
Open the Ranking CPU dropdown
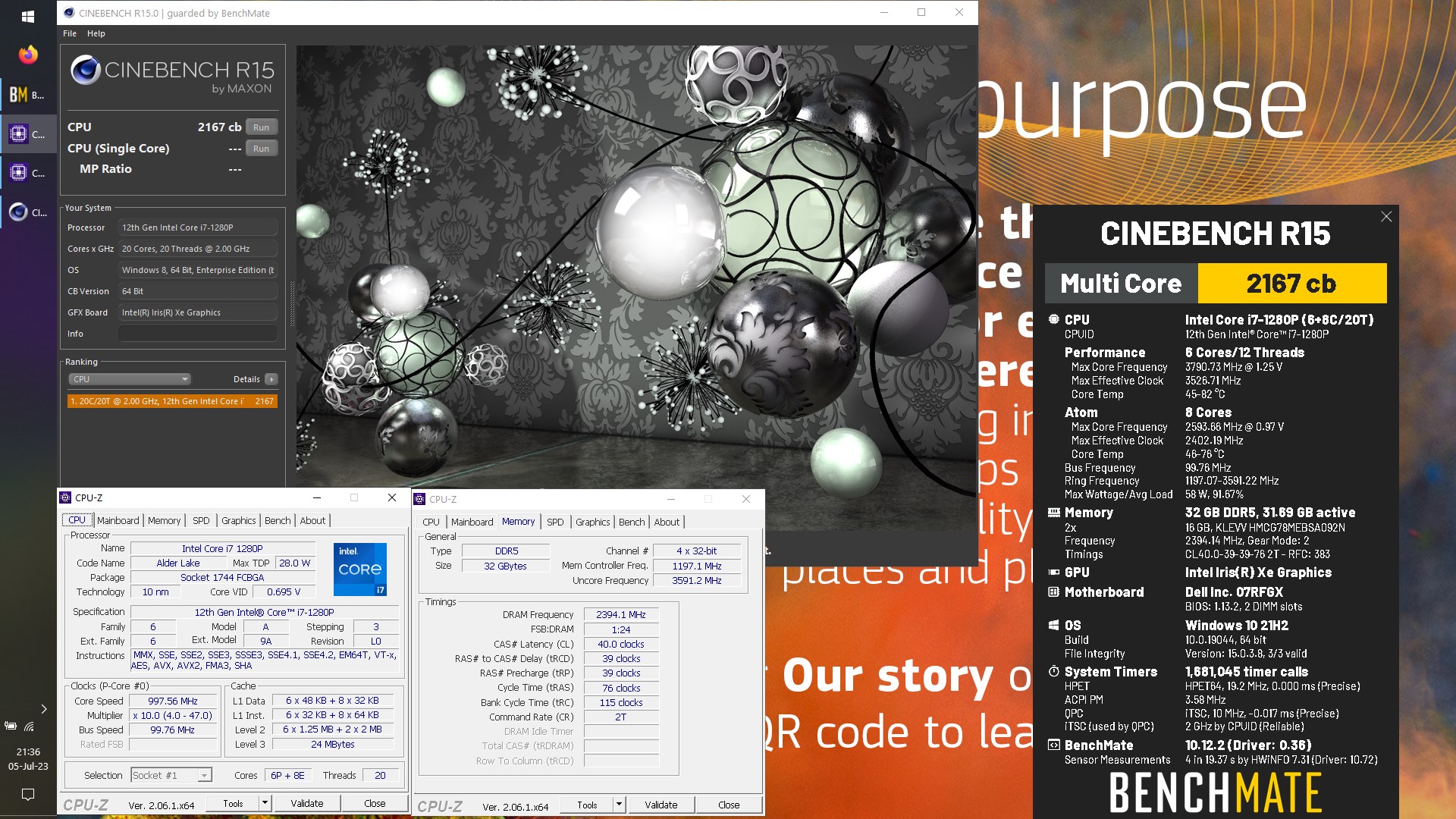click(130, 379)
